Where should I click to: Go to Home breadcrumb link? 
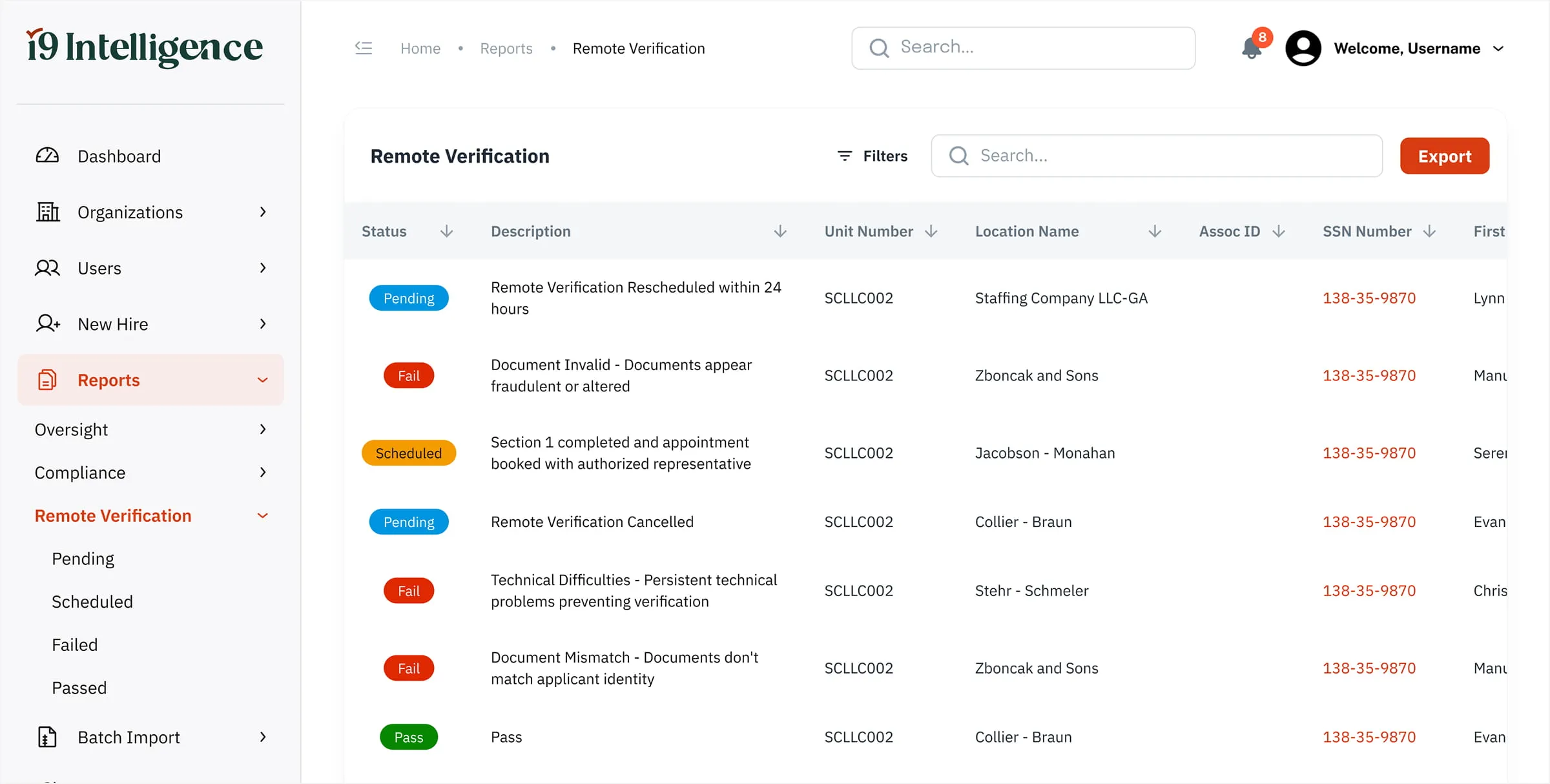420,48
